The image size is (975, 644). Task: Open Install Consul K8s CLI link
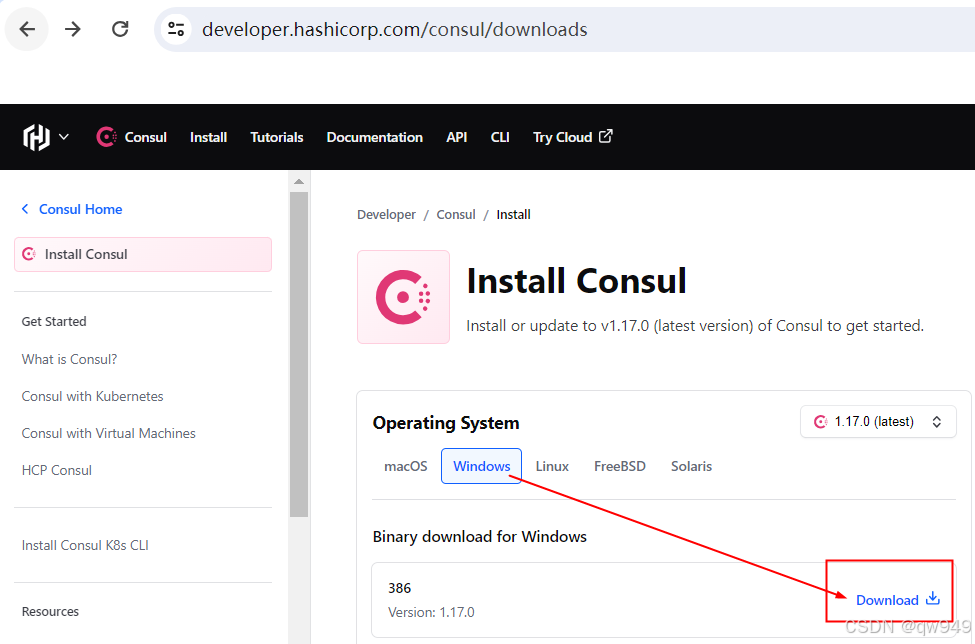[x=85, y=545]
